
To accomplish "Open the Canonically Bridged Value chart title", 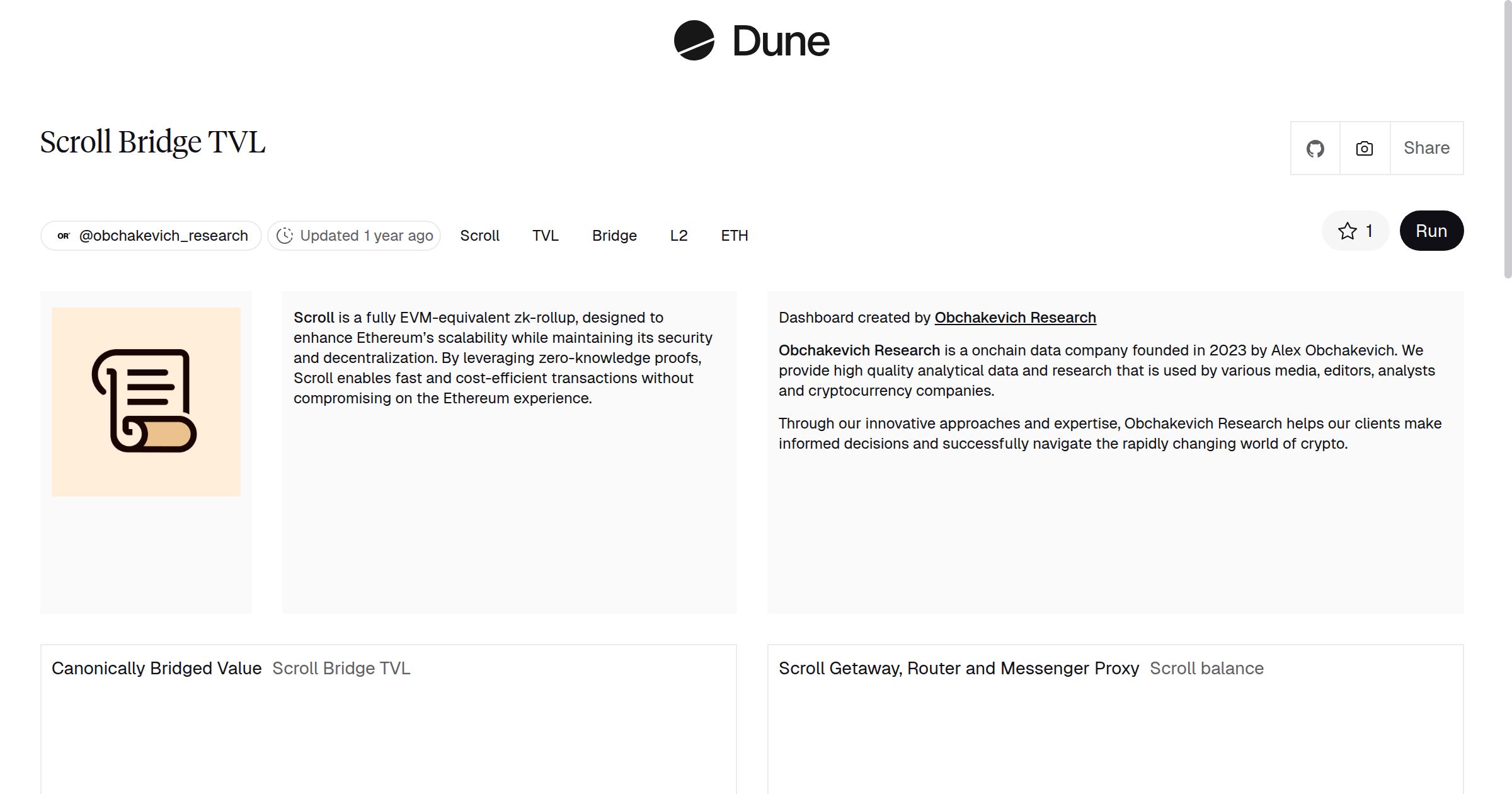I will (x=156, y=668).
